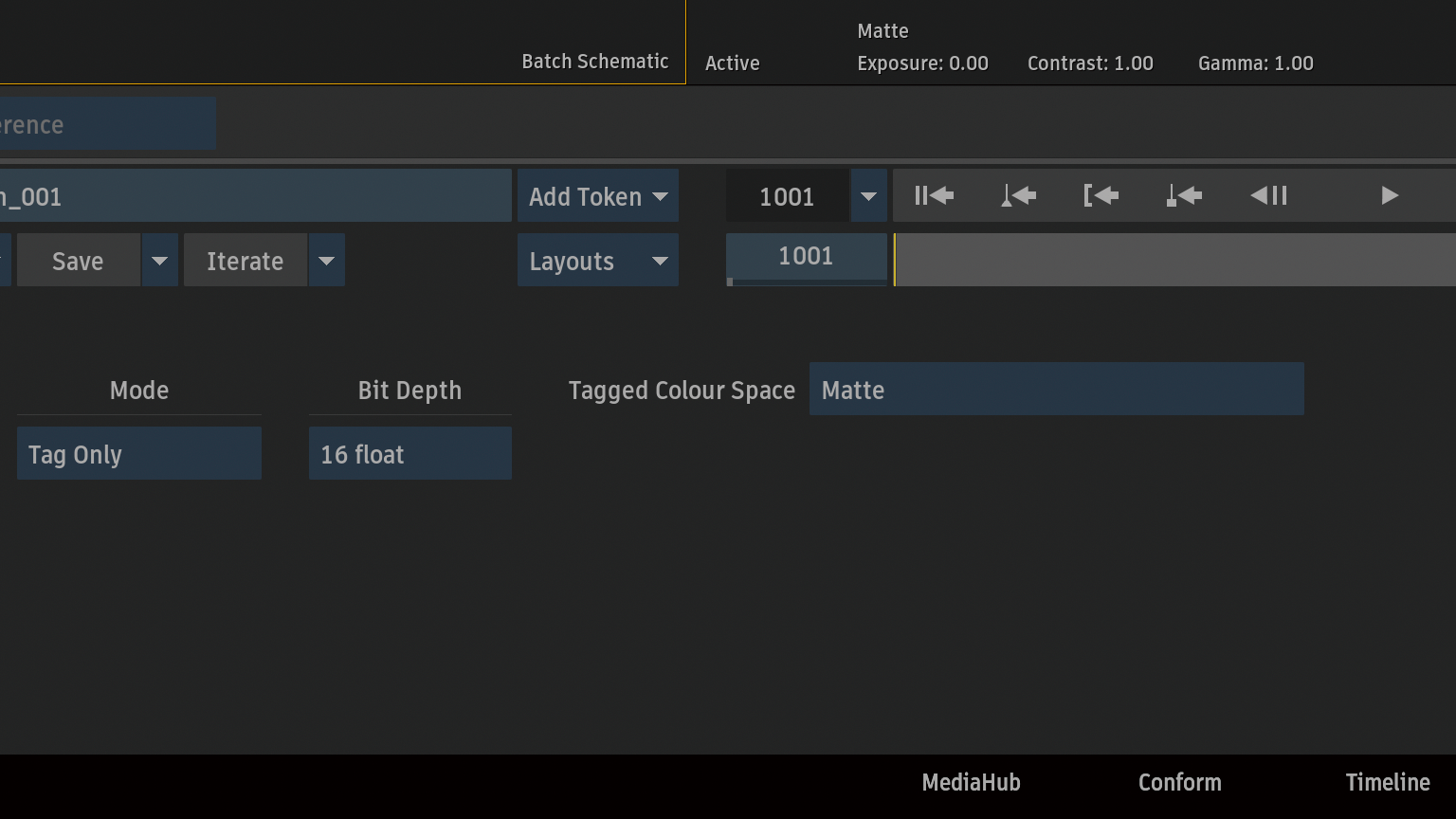Click the go to start frame icon

tap(934, 196)
